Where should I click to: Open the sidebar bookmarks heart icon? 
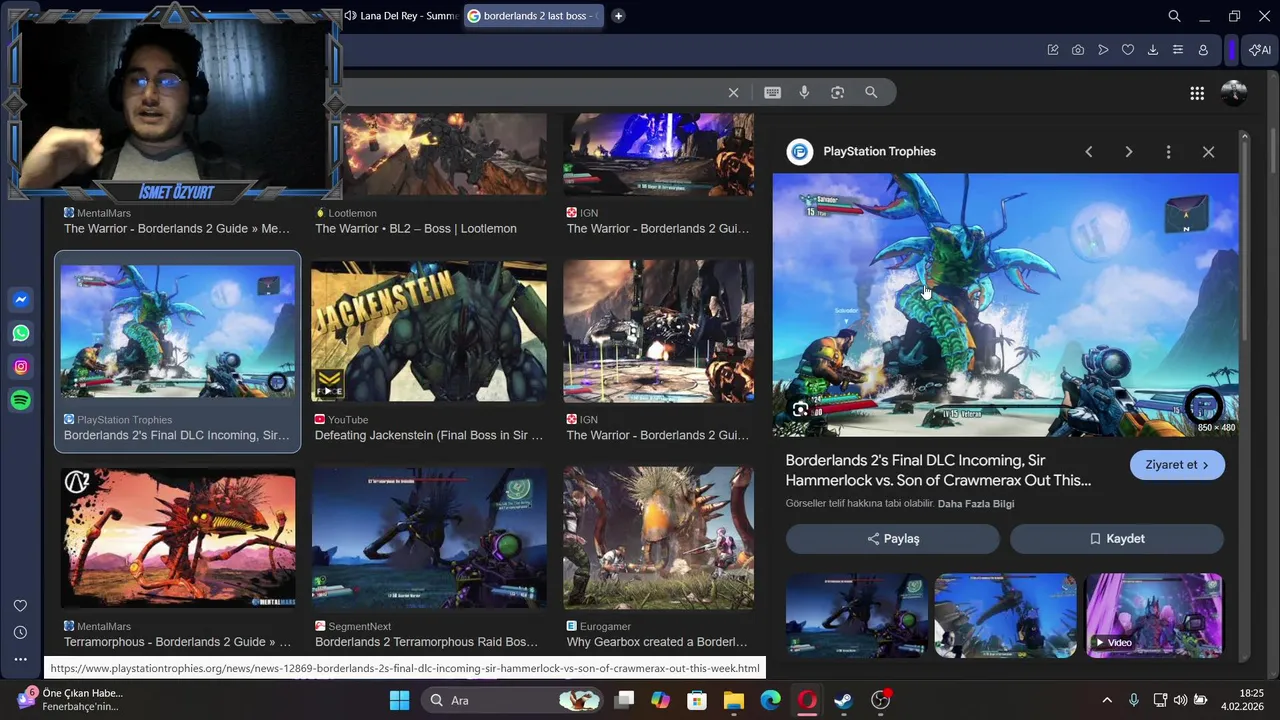coord(20,606)
